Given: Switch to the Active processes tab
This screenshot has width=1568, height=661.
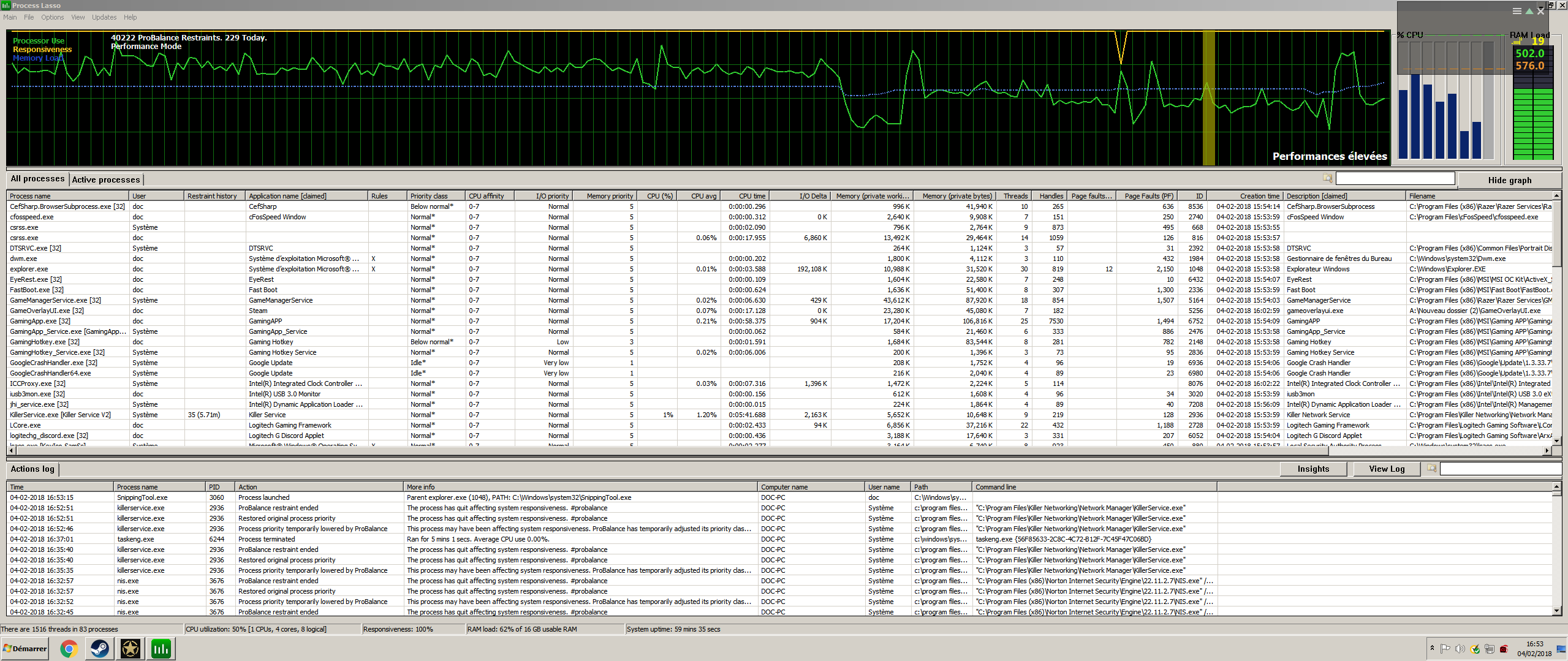Looking at the screenshot, I should coord(106,179).
